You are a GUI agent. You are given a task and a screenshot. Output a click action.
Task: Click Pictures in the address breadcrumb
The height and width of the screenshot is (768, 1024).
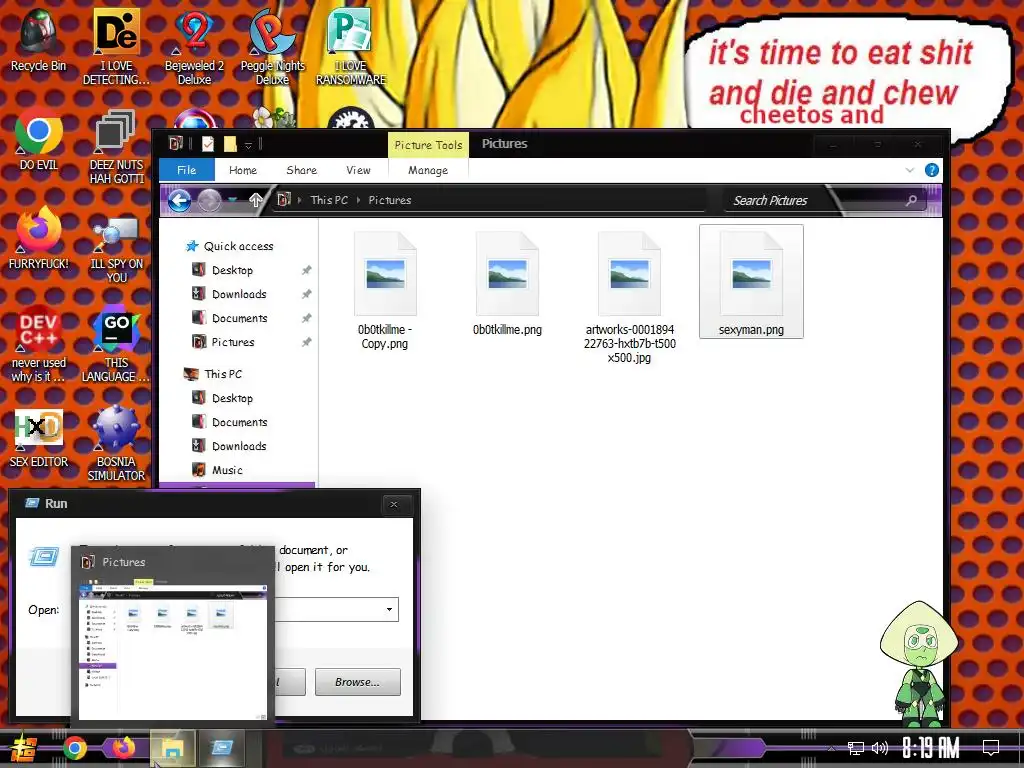coord(390,200)
